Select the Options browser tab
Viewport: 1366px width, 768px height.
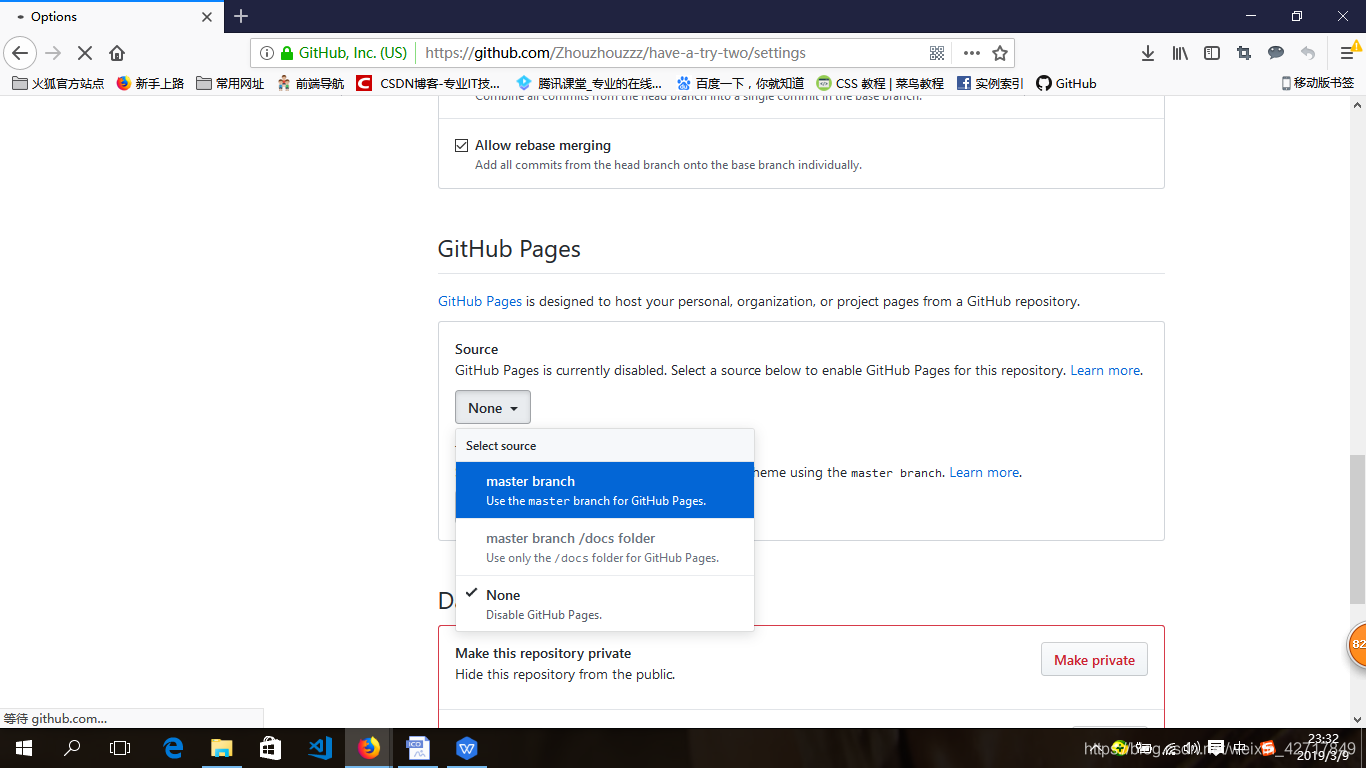[x=110, y=17]
